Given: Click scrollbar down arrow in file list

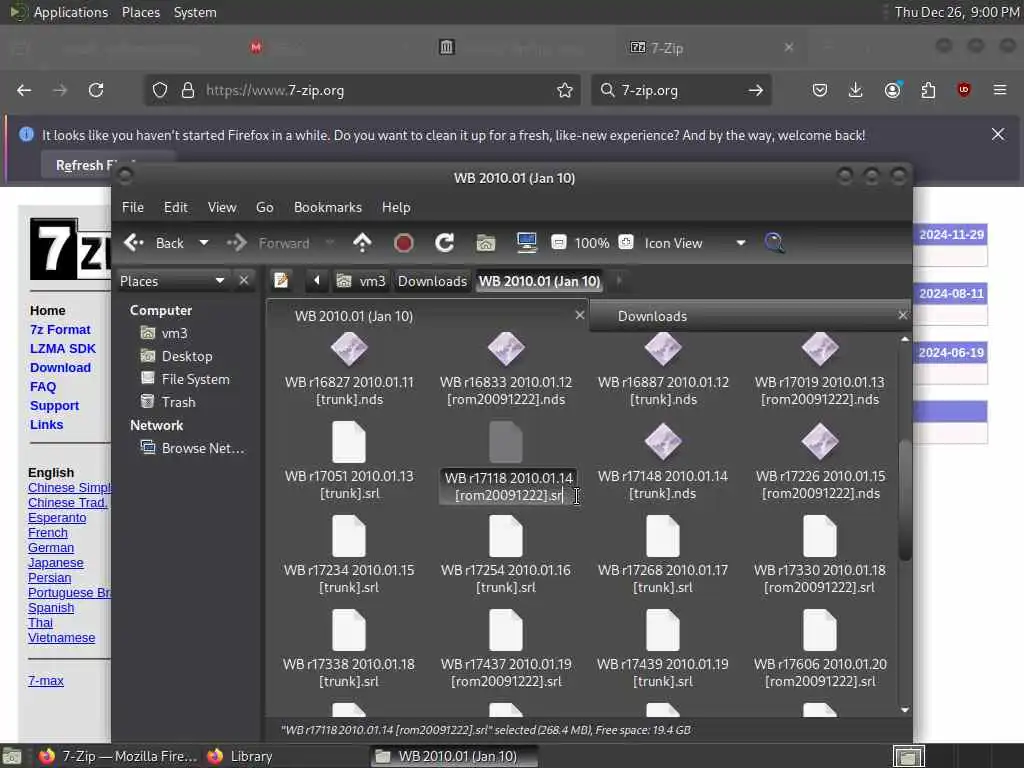Looking at the screenshot, I should [904, 710].
